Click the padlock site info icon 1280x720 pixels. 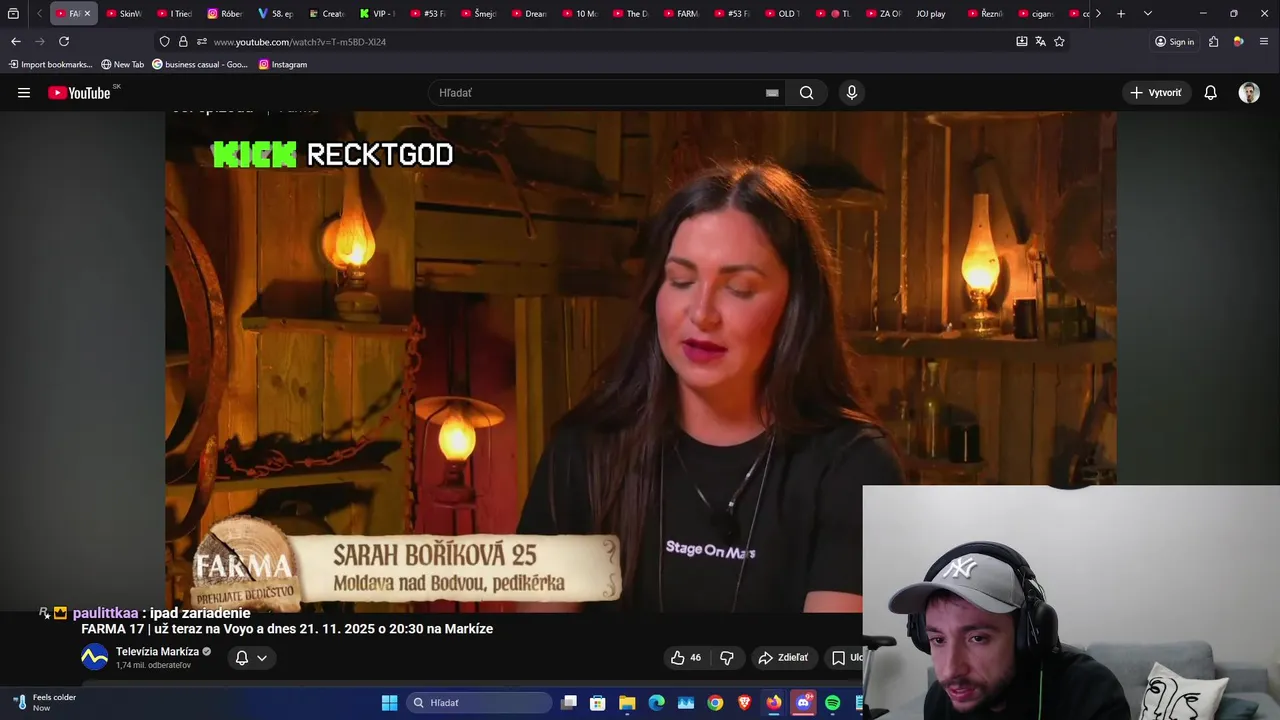(183, 42)
